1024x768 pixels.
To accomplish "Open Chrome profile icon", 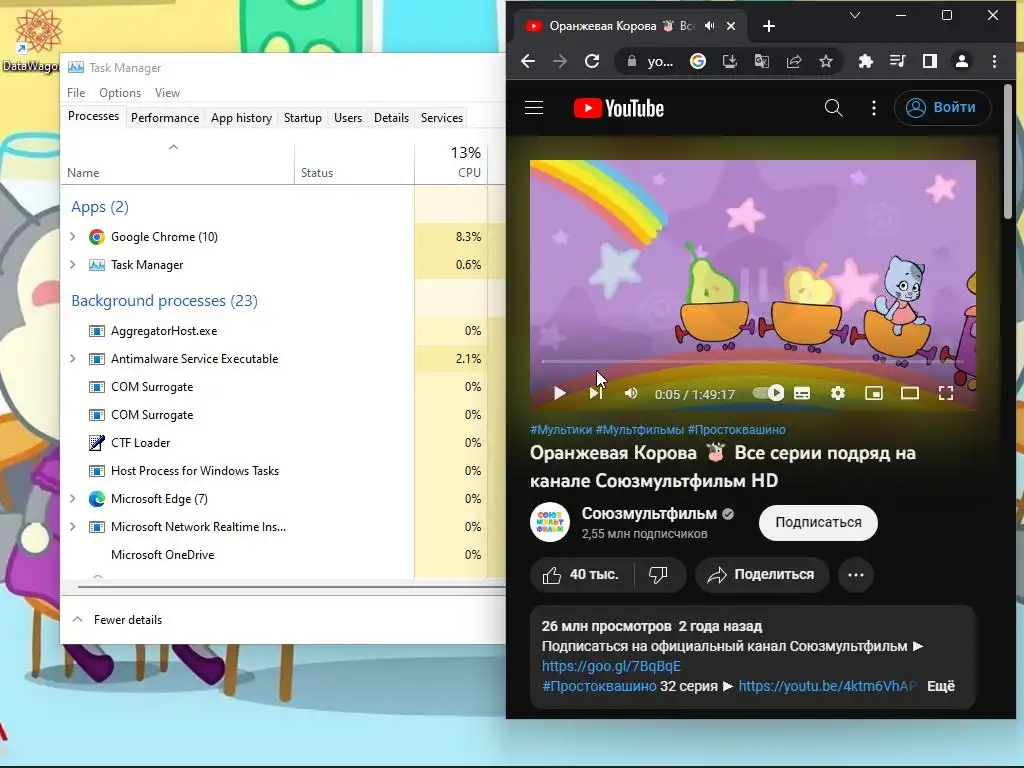I will click(961, 61).
